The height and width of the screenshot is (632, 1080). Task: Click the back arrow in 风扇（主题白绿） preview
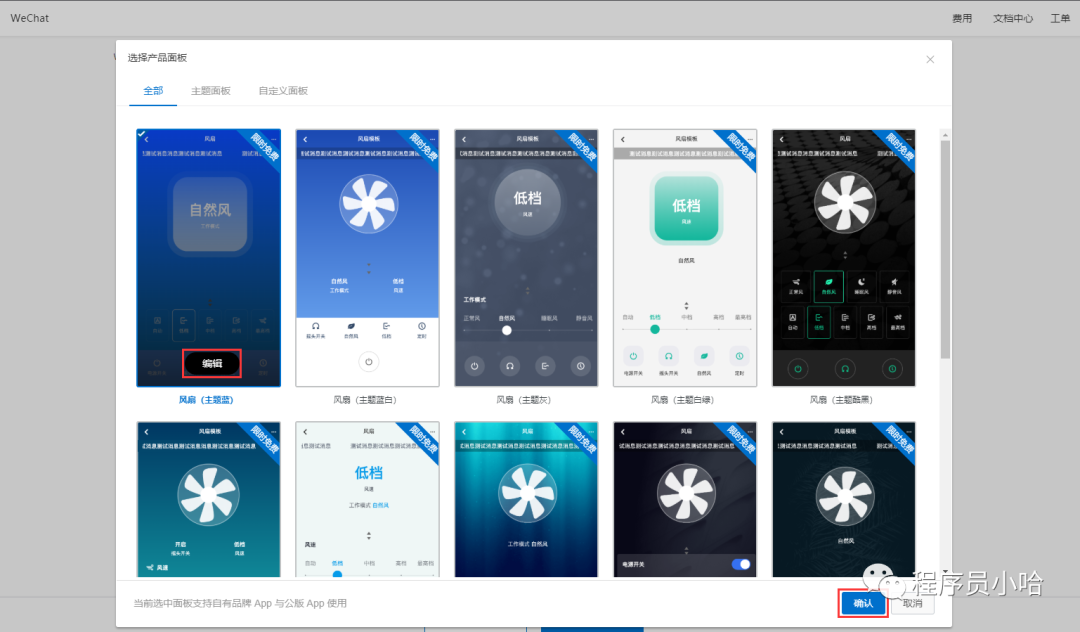pyautogui.click(x=623, y=139)
